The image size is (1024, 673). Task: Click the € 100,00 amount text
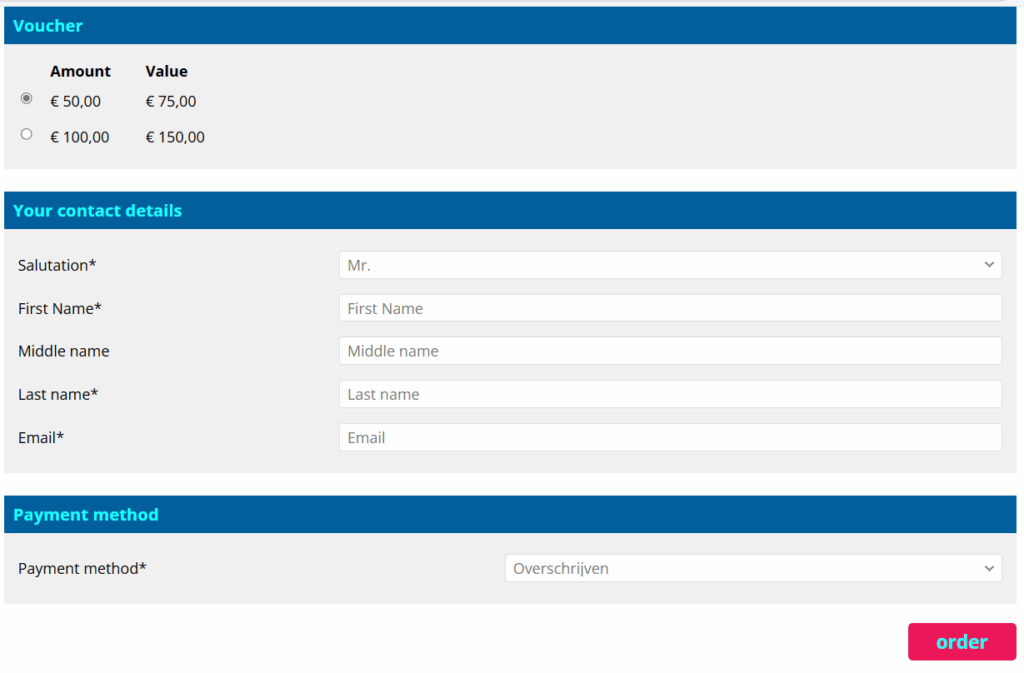(80, 137)
